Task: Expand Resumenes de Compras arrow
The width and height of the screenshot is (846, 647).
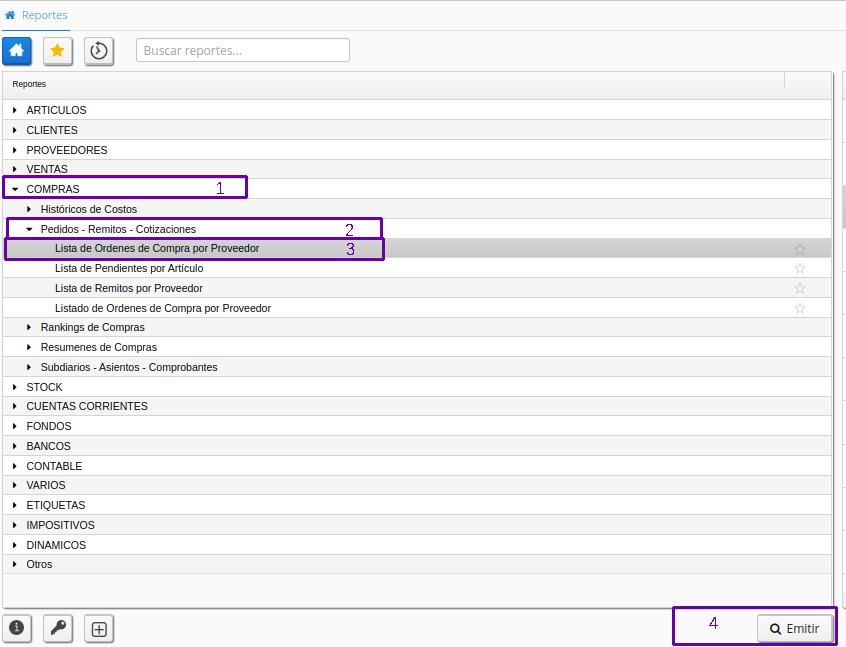Action: coord(29,347)
